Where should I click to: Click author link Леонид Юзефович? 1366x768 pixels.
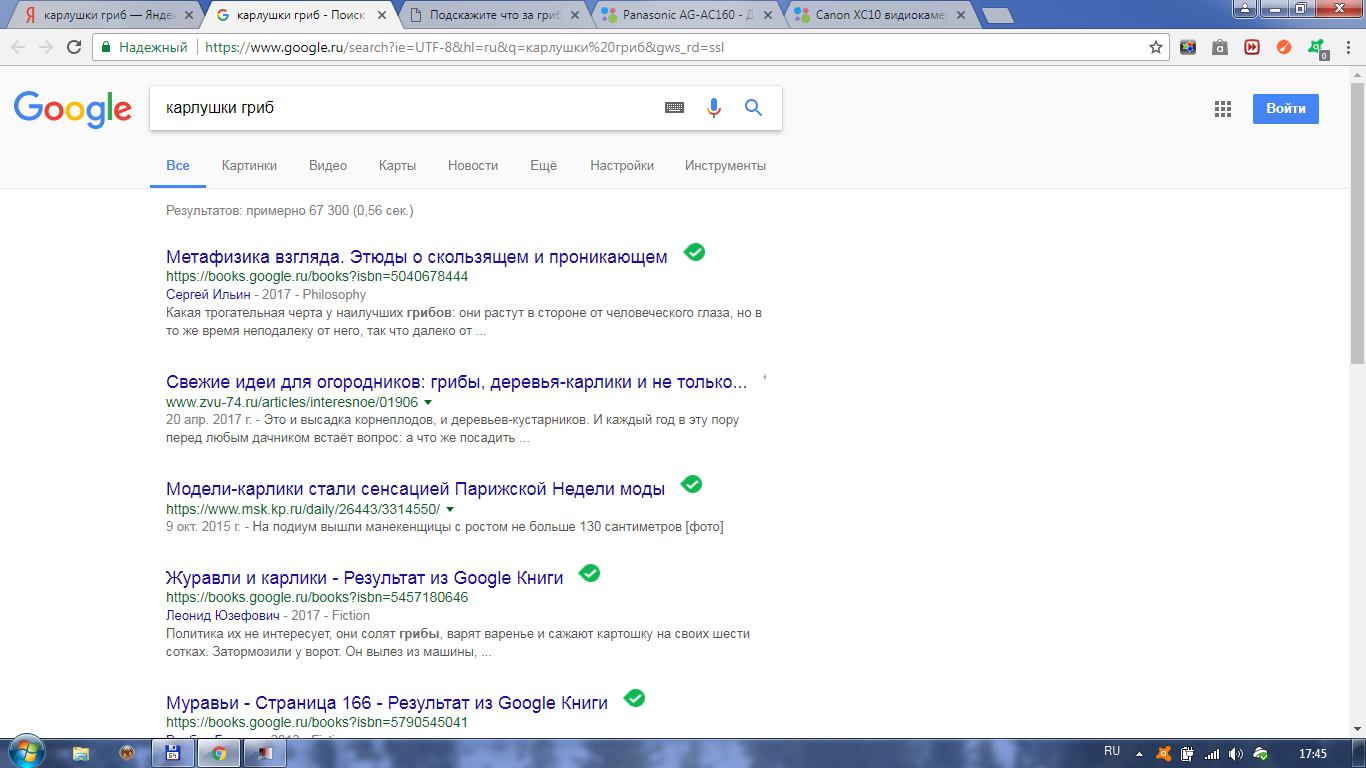click(x=225, y=616)
